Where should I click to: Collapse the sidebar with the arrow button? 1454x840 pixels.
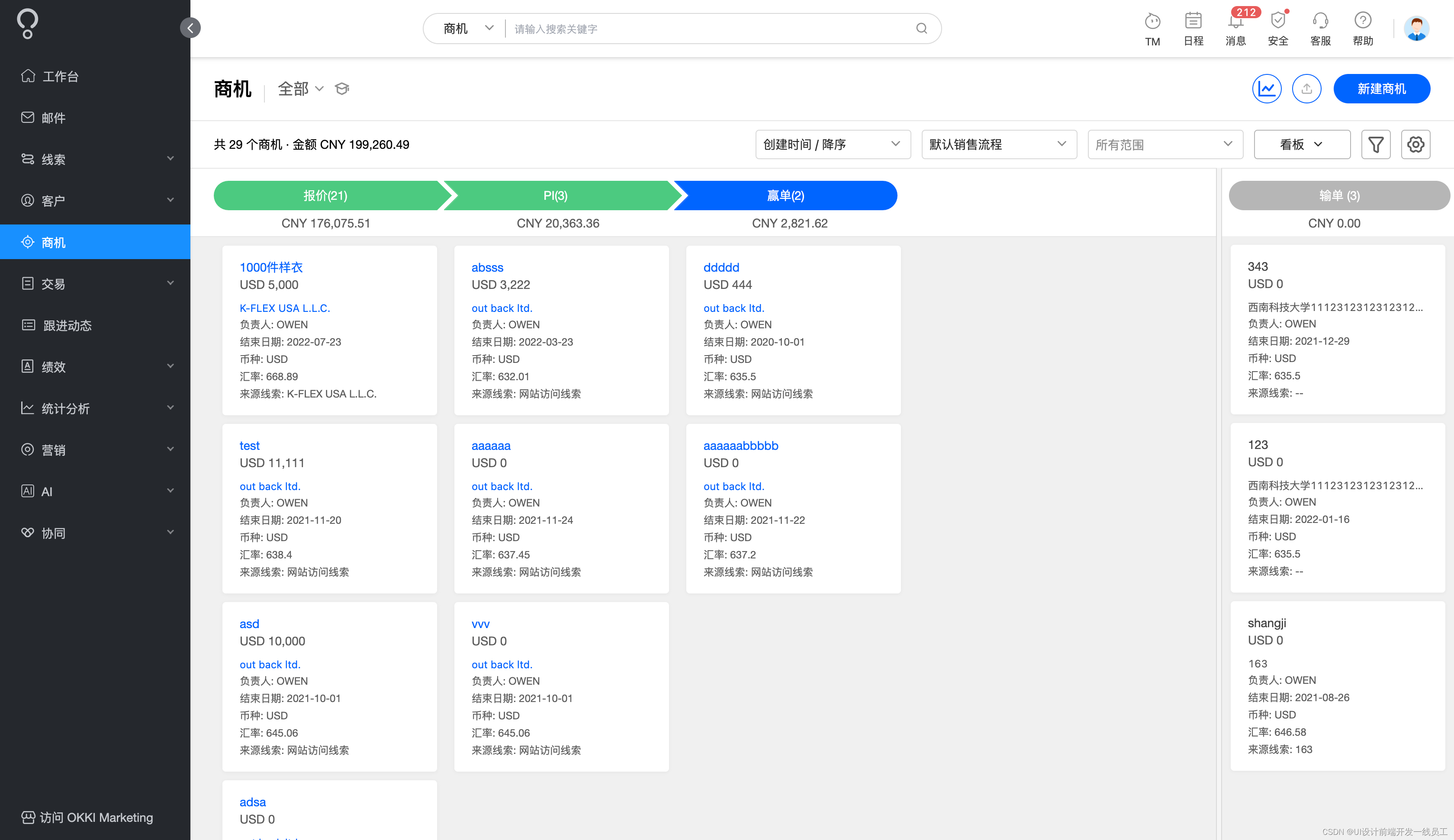[190, 28]
